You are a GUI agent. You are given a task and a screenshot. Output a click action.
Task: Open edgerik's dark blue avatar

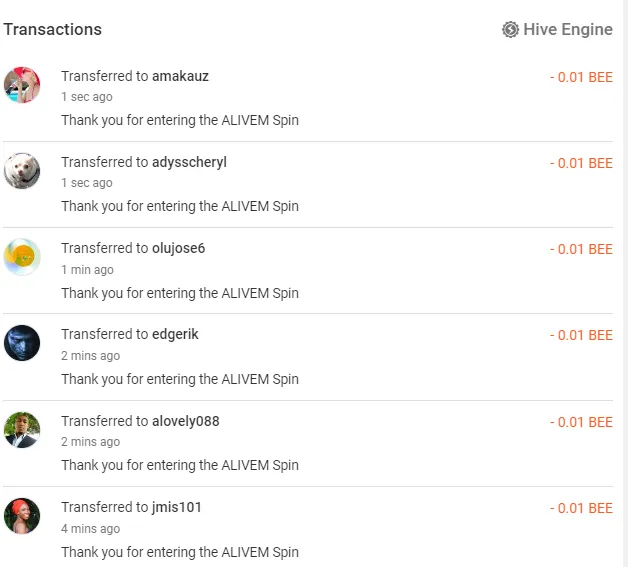22,343
